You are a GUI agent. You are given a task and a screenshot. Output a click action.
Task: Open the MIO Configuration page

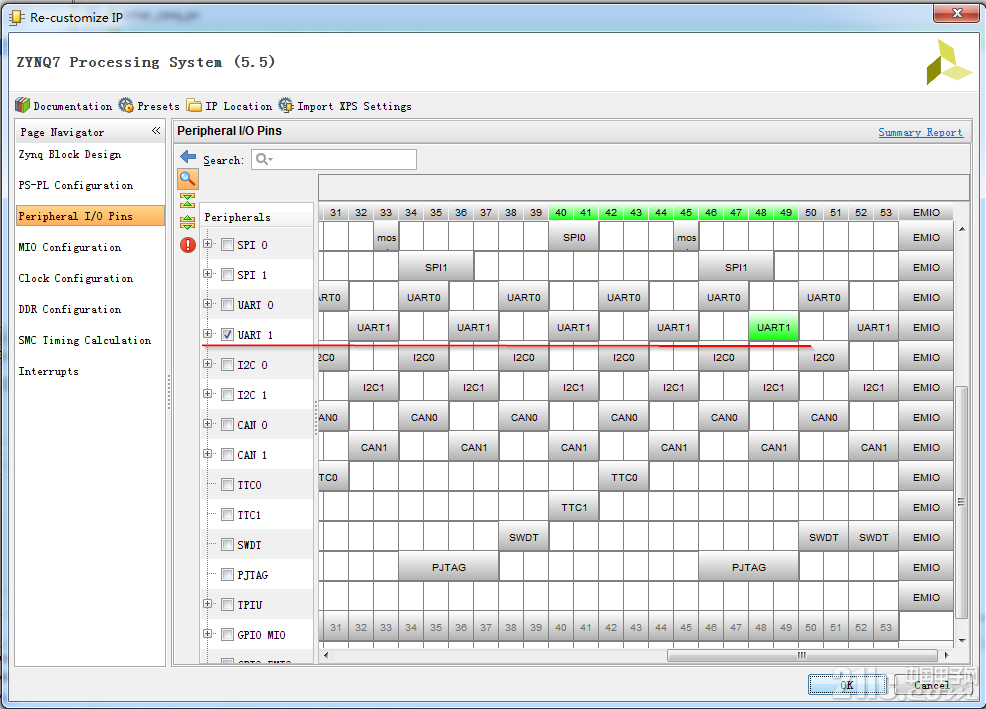click(70, 247)
